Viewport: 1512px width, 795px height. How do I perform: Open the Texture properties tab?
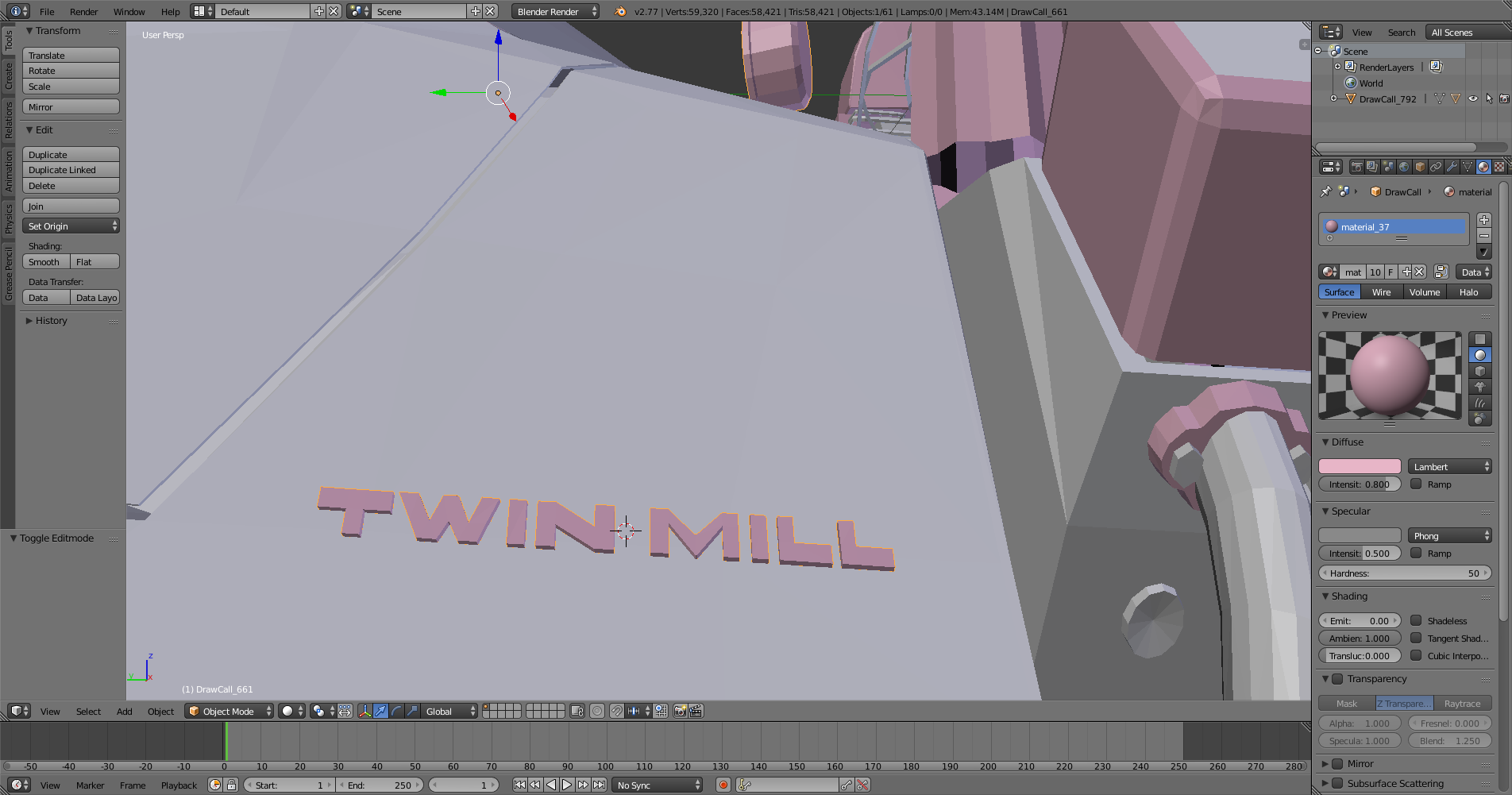[x=1499, y=167]
